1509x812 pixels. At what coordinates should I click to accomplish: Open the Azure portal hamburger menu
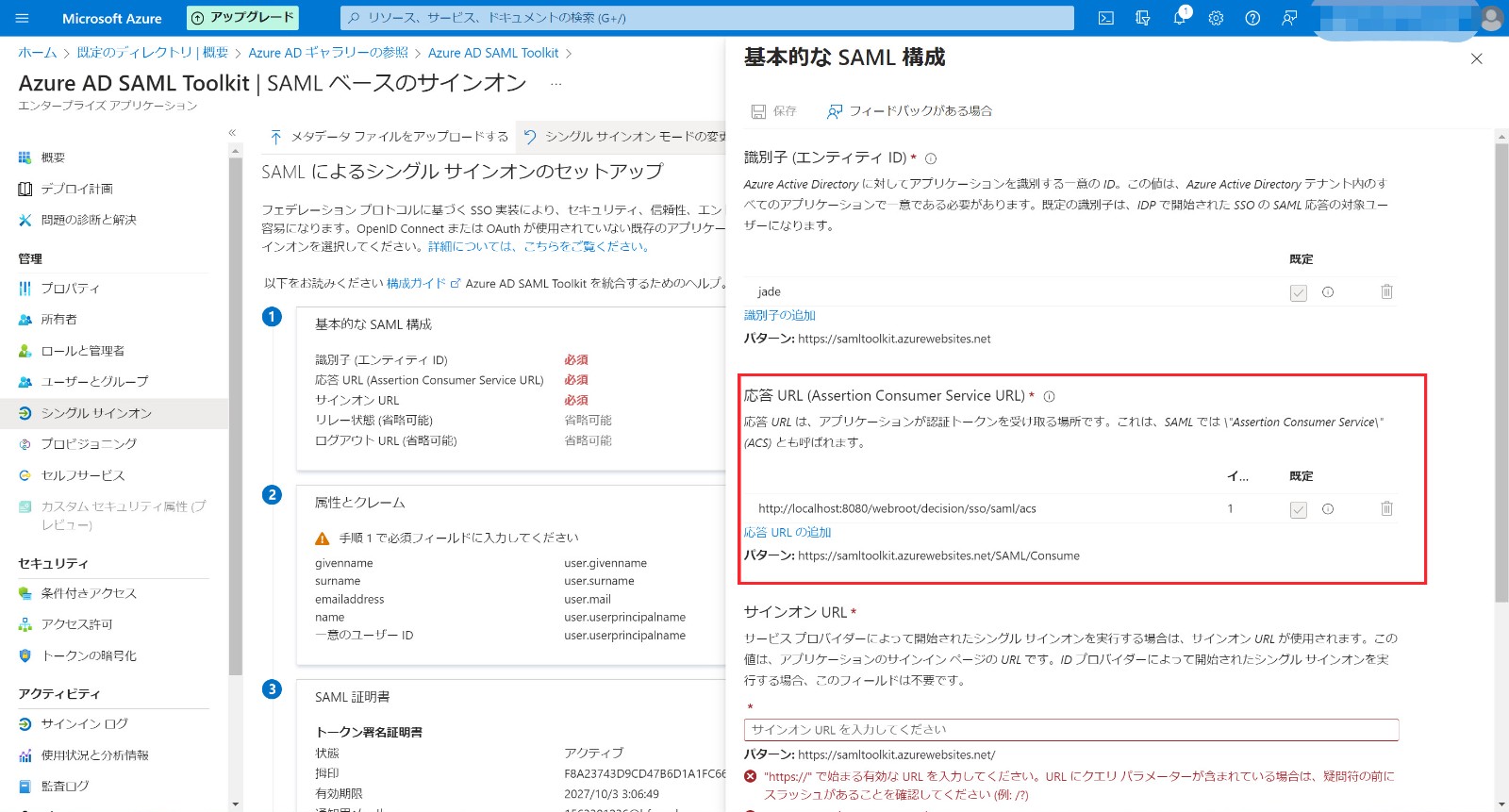tap(23, 18)
